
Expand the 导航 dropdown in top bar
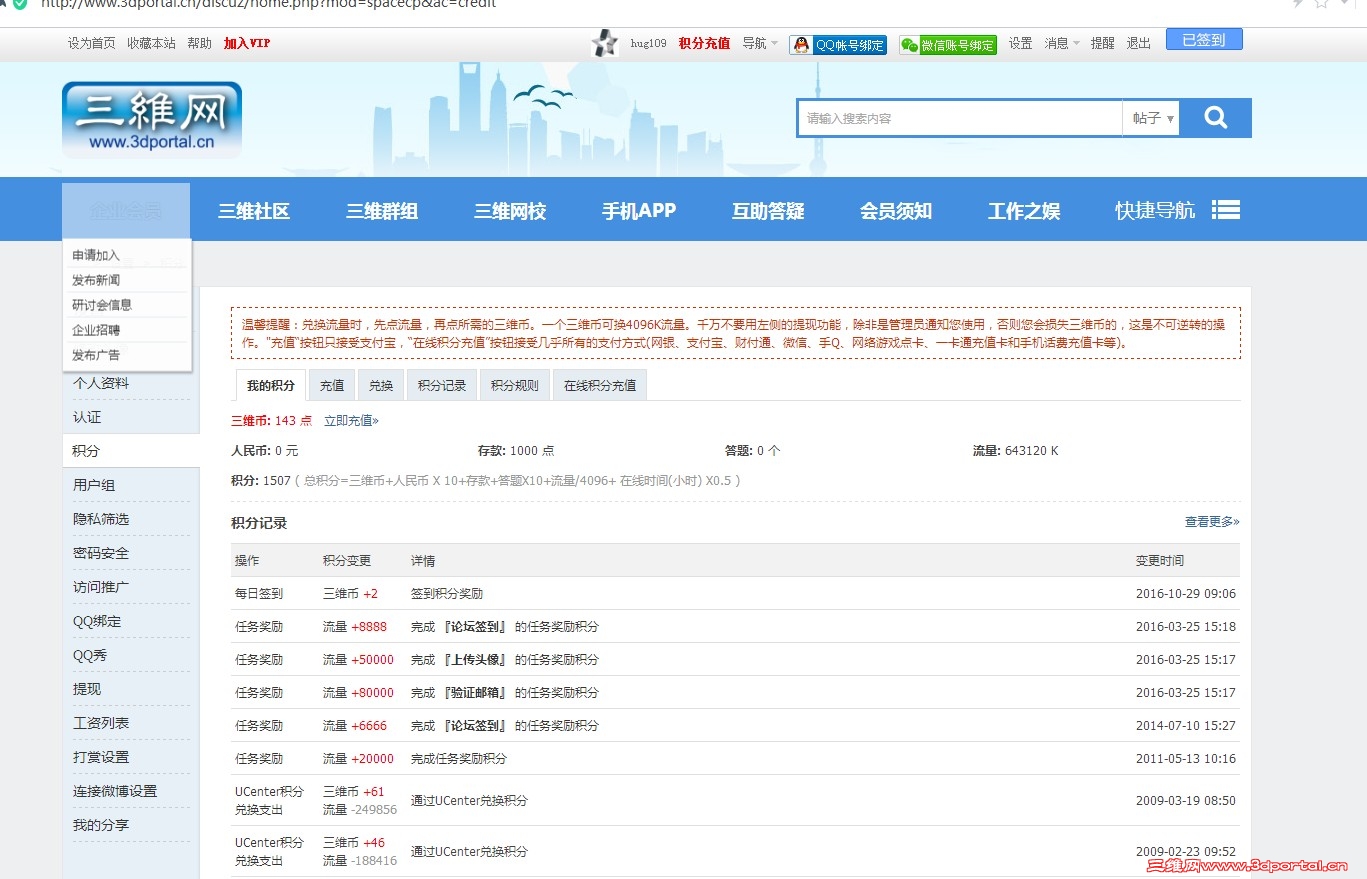[759, 43]
